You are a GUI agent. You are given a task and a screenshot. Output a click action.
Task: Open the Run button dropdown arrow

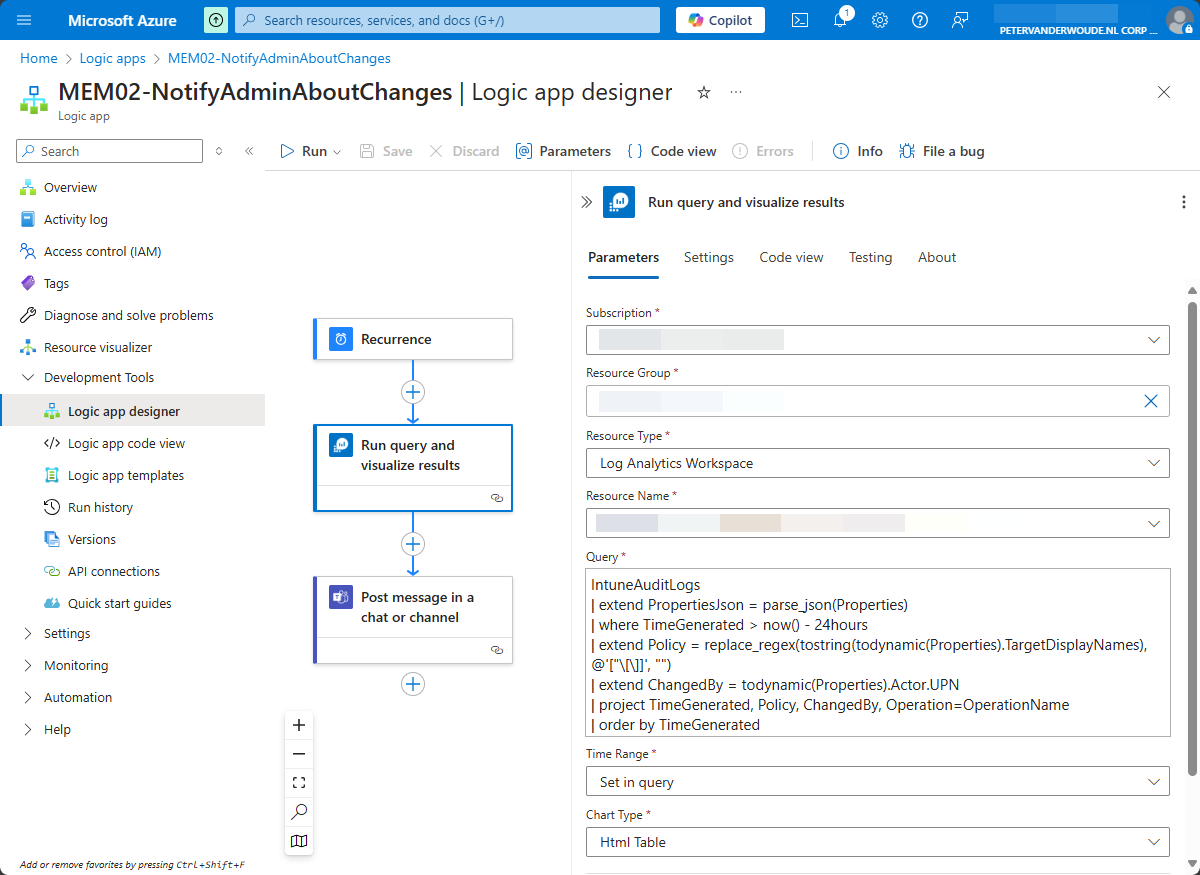(x=337, y=152)
